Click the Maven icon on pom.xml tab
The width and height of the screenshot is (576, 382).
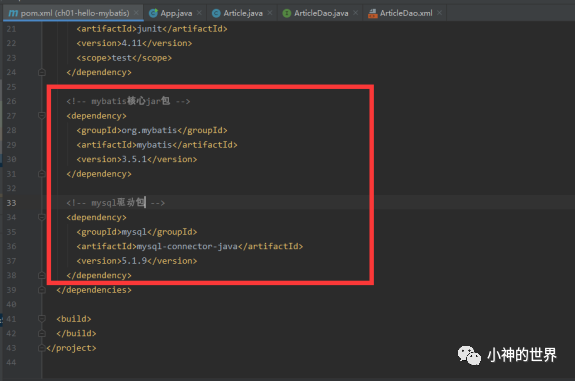[x=13, y=13]
